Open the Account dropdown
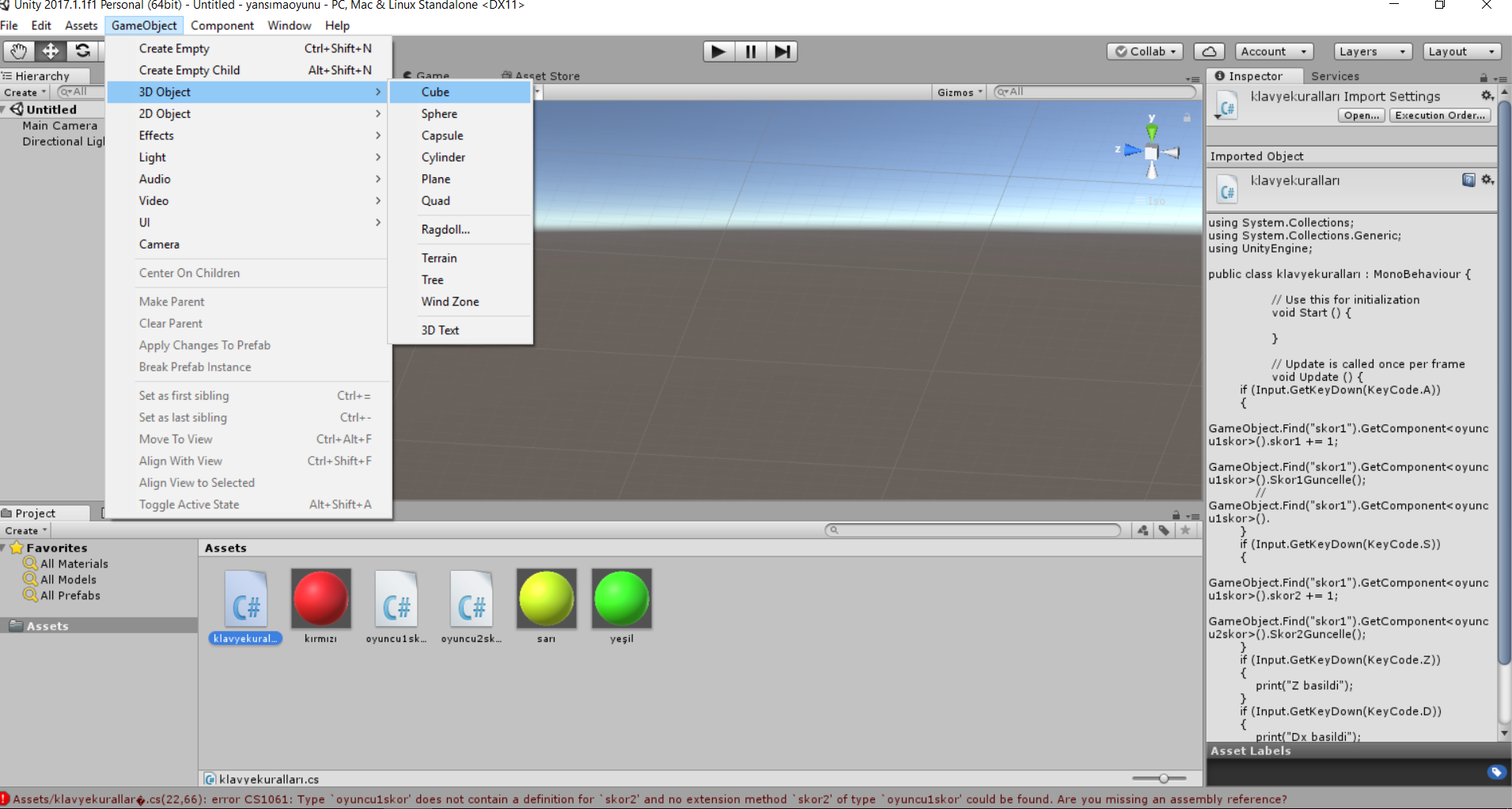Image resolution: width=1512 pixels, height=809 pixels. (x=1274, y=51)
